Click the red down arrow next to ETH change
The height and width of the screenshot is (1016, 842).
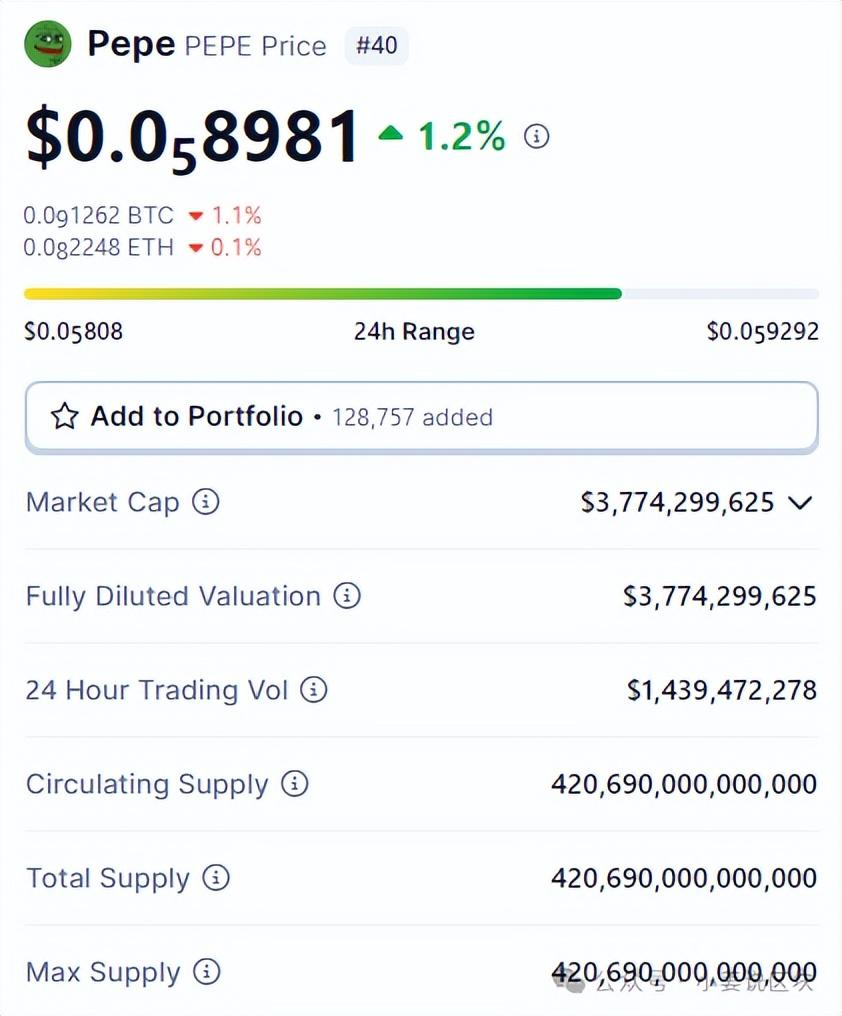[x=195, y=248]
